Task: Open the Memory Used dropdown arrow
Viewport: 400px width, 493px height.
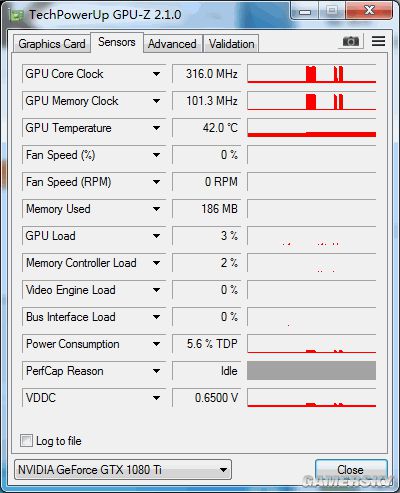Action: (x=156, y=209)
